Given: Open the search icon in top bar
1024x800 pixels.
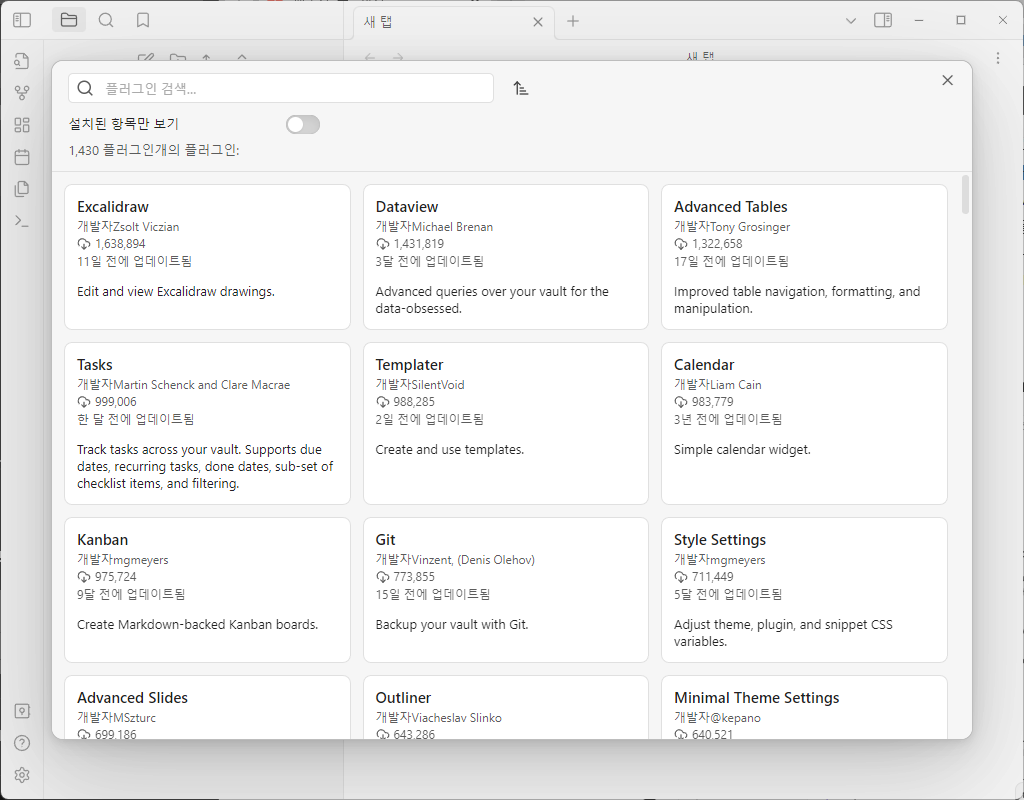Looking at the screenshot, I should pos(106,20).
